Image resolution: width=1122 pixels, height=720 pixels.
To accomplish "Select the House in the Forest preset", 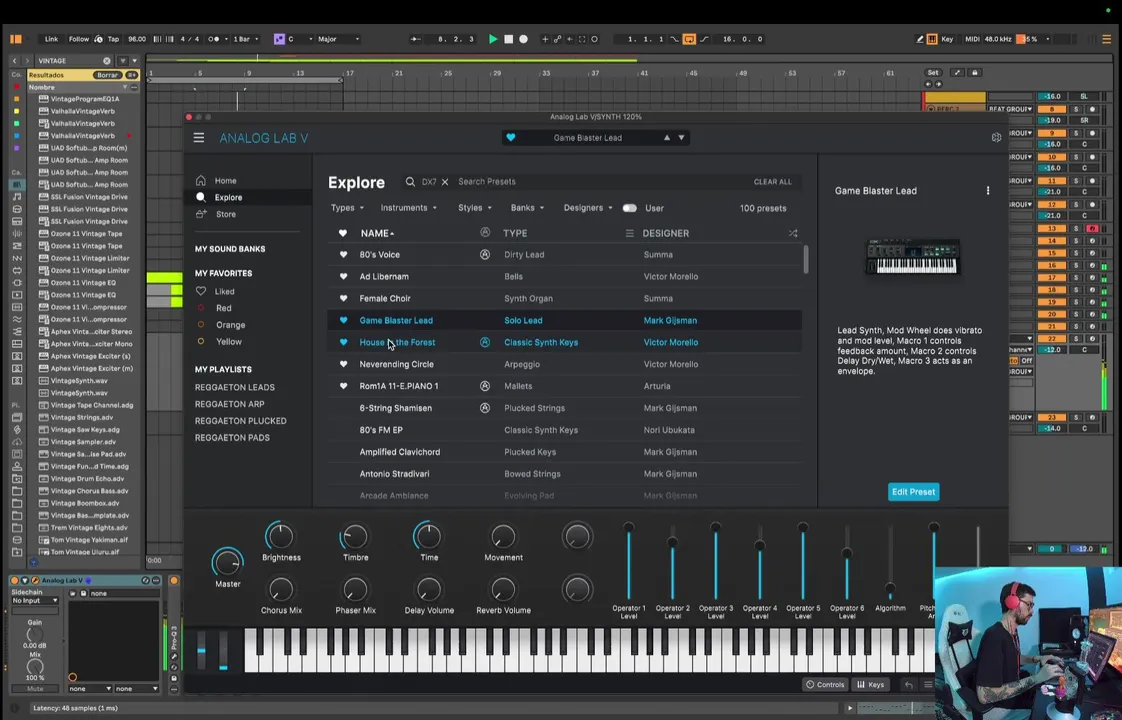I will [x=564, y=342].
